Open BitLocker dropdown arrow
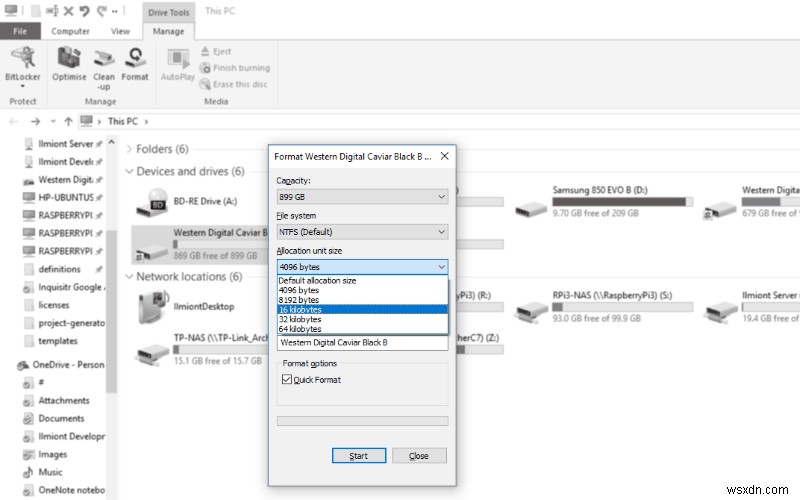Screen dimensions: 800x500 click(22, 86)
